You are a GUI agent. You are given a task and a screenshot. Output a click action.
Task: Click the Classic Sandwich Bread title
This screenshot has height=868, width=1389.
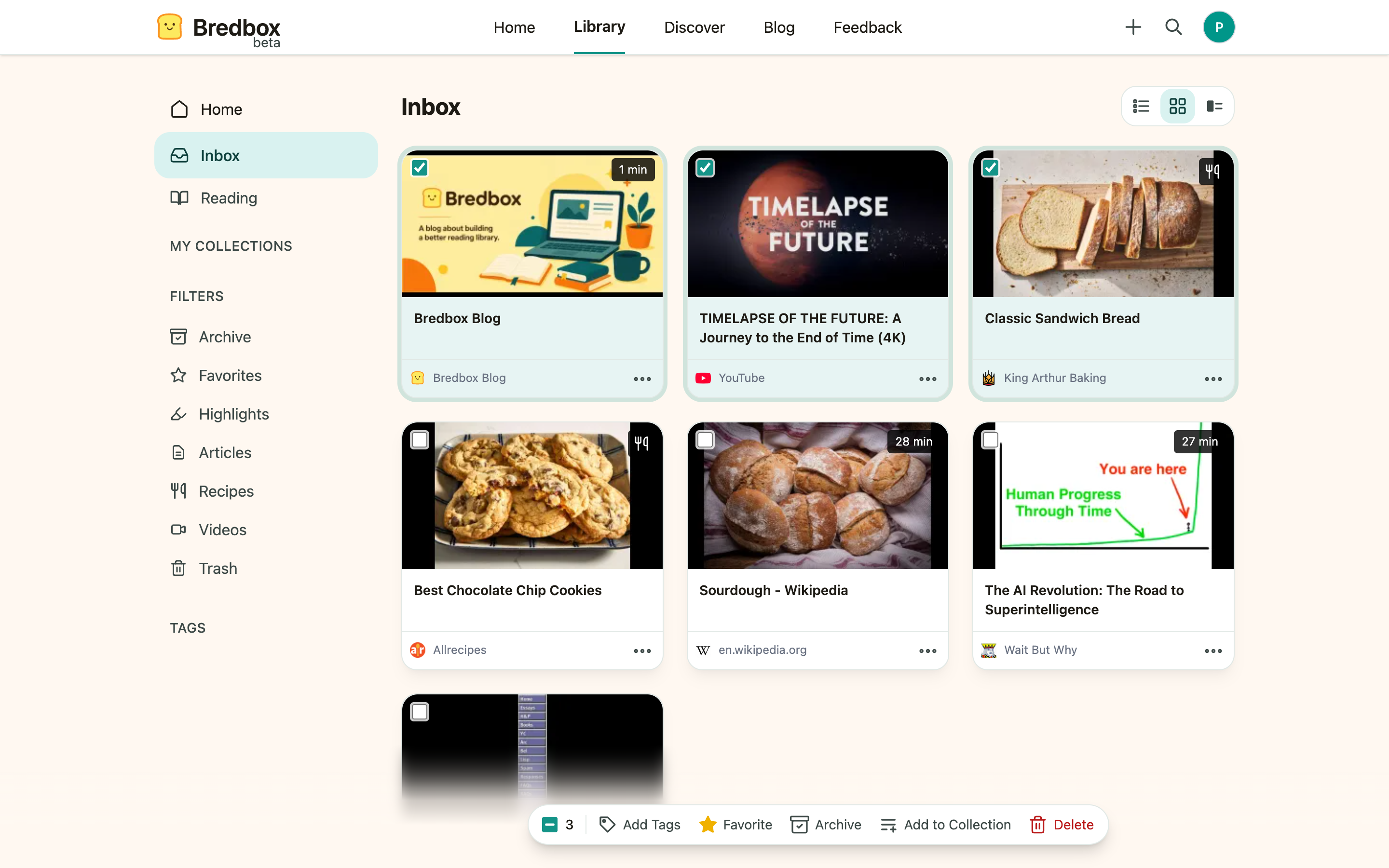[1062, 319]
